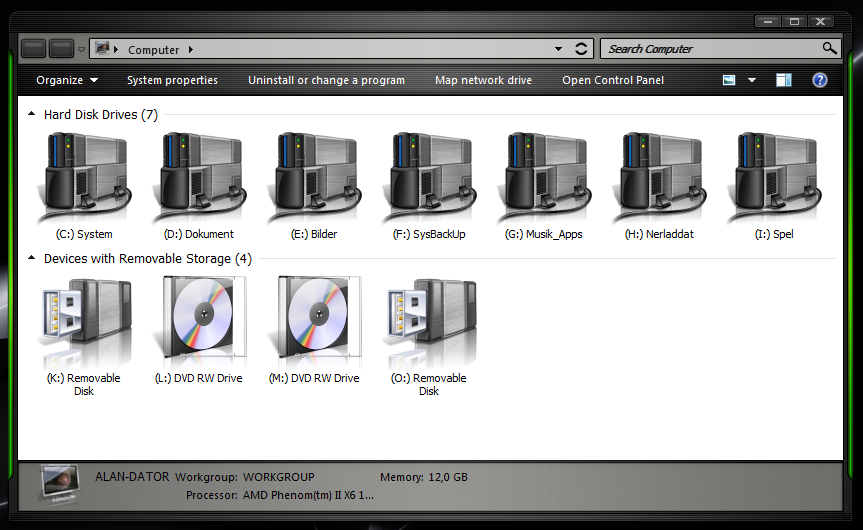Open the (C:) System drive icon
The width and height of the screenshot is (863, 530).
point(84,178)
